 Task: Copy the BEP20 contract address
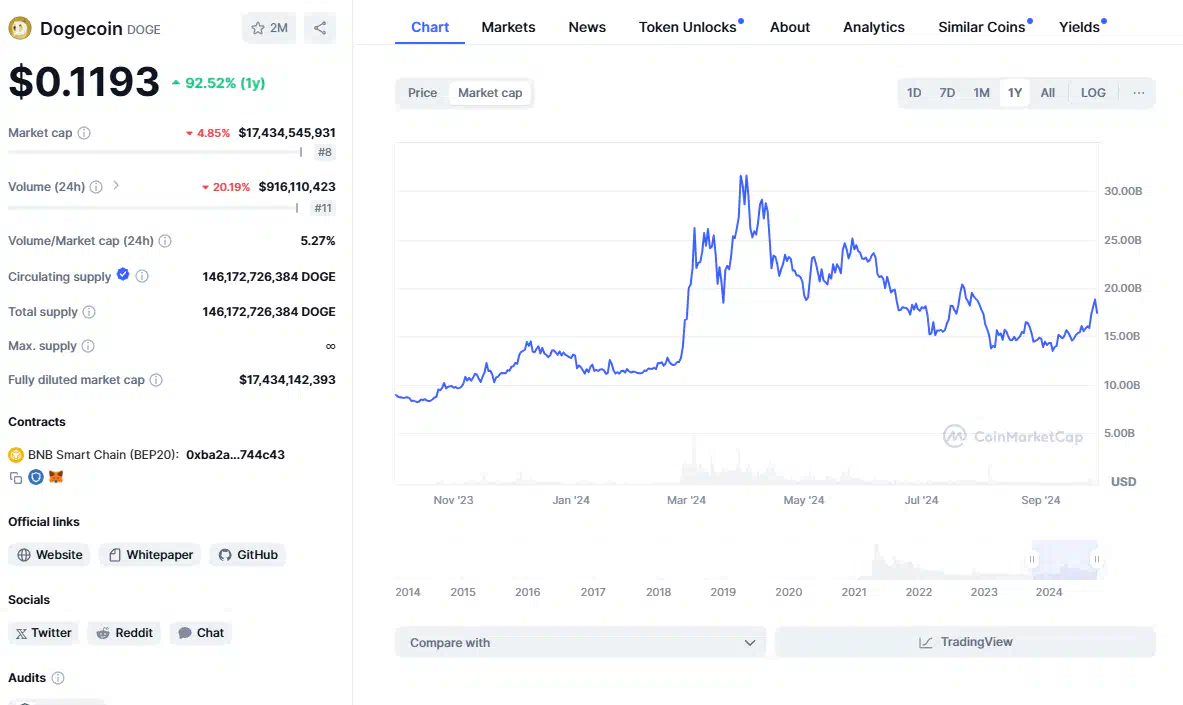tap(15, 478)
